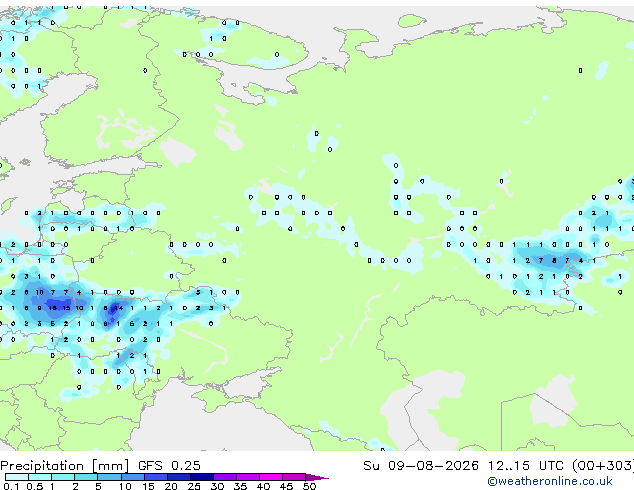Image resolution: width=634 pixels, height=490 pixels.
Task: Click the purple arrow tip above 50
Action: tap(317, 477)
